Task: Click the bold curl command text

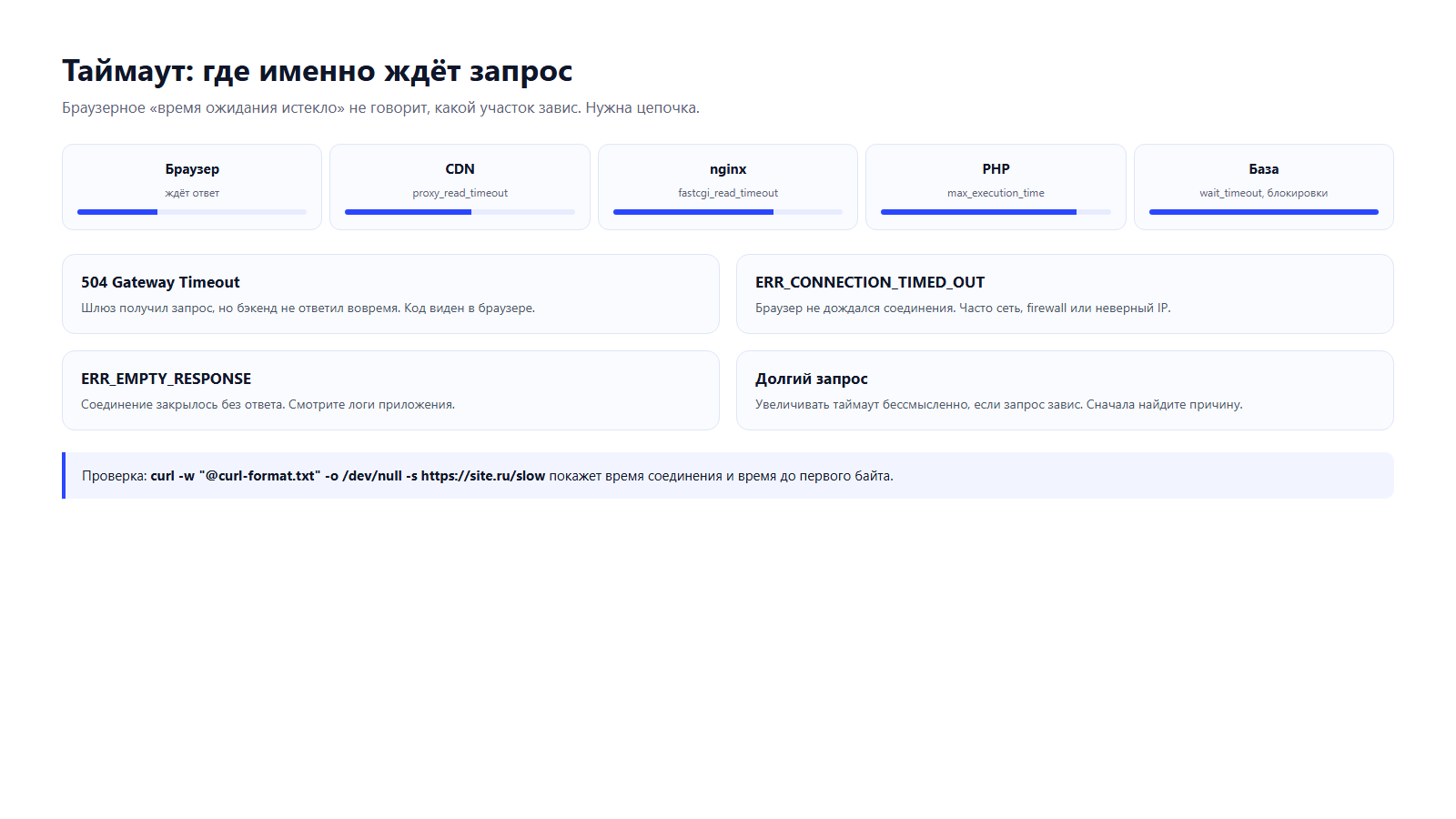Action: click(x=348, y=476)
